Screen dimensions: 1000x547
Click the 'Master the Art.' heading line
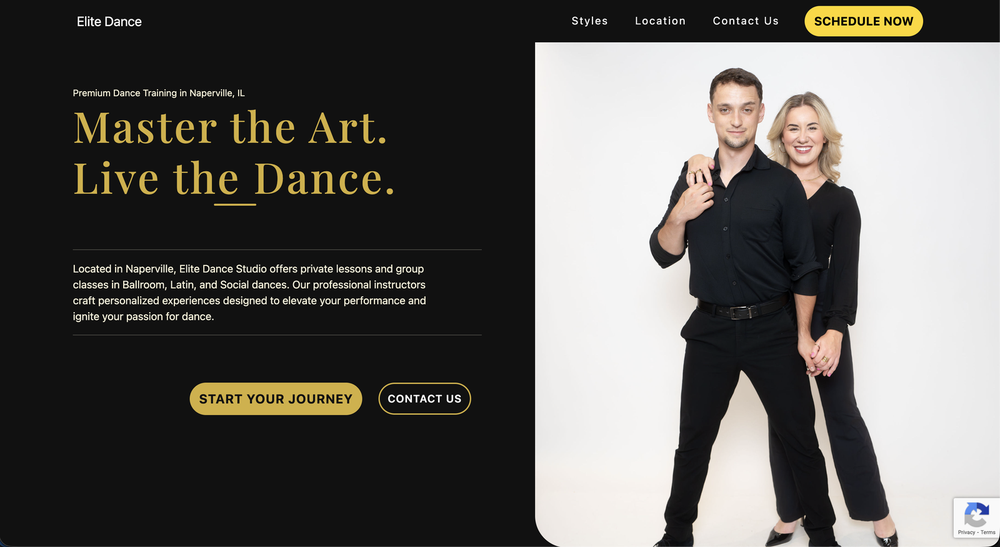tap(230, 128)
